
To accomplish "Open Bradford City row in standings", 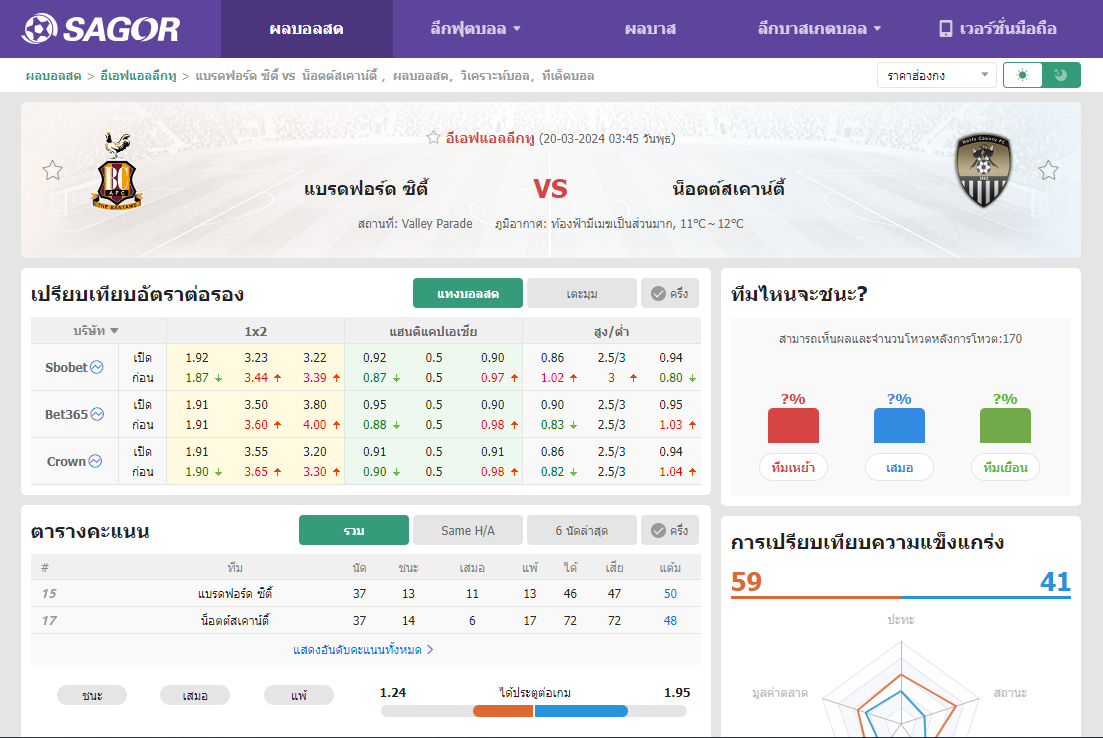I will (366, 593).
